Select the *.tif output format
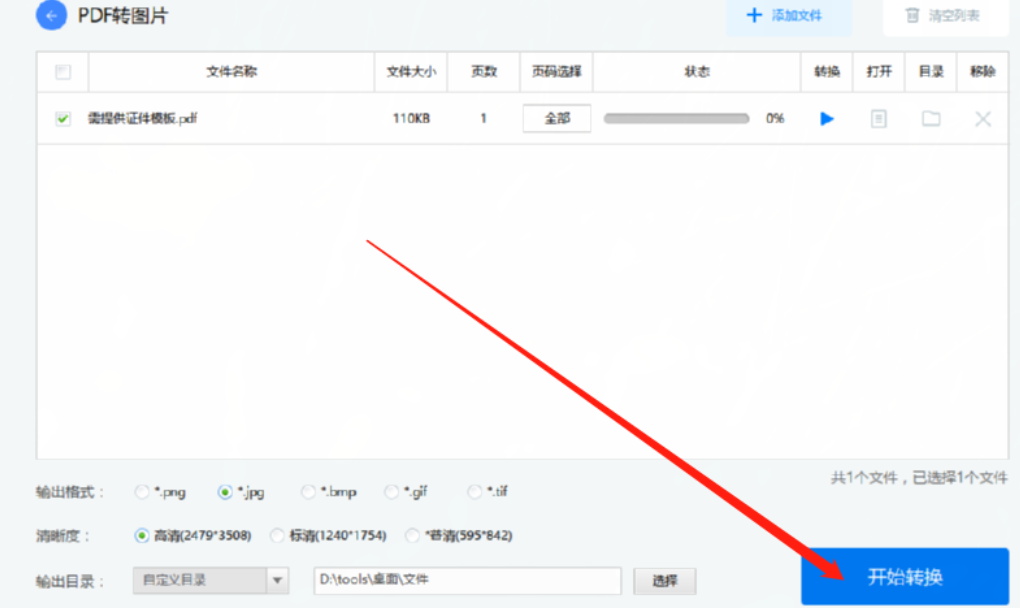The image size is (1020, 608). 474,492
